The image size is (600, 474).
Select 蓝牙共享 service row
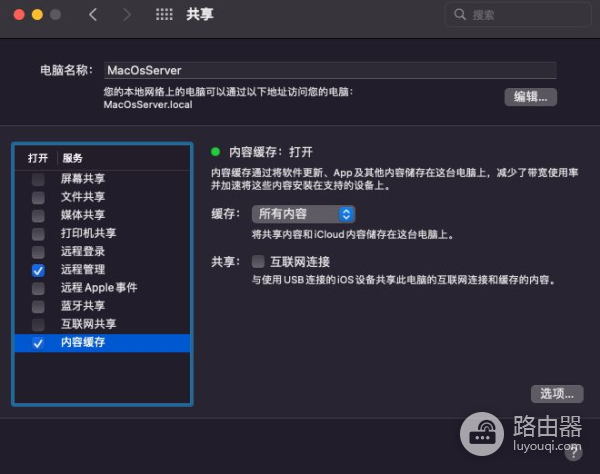102,306
